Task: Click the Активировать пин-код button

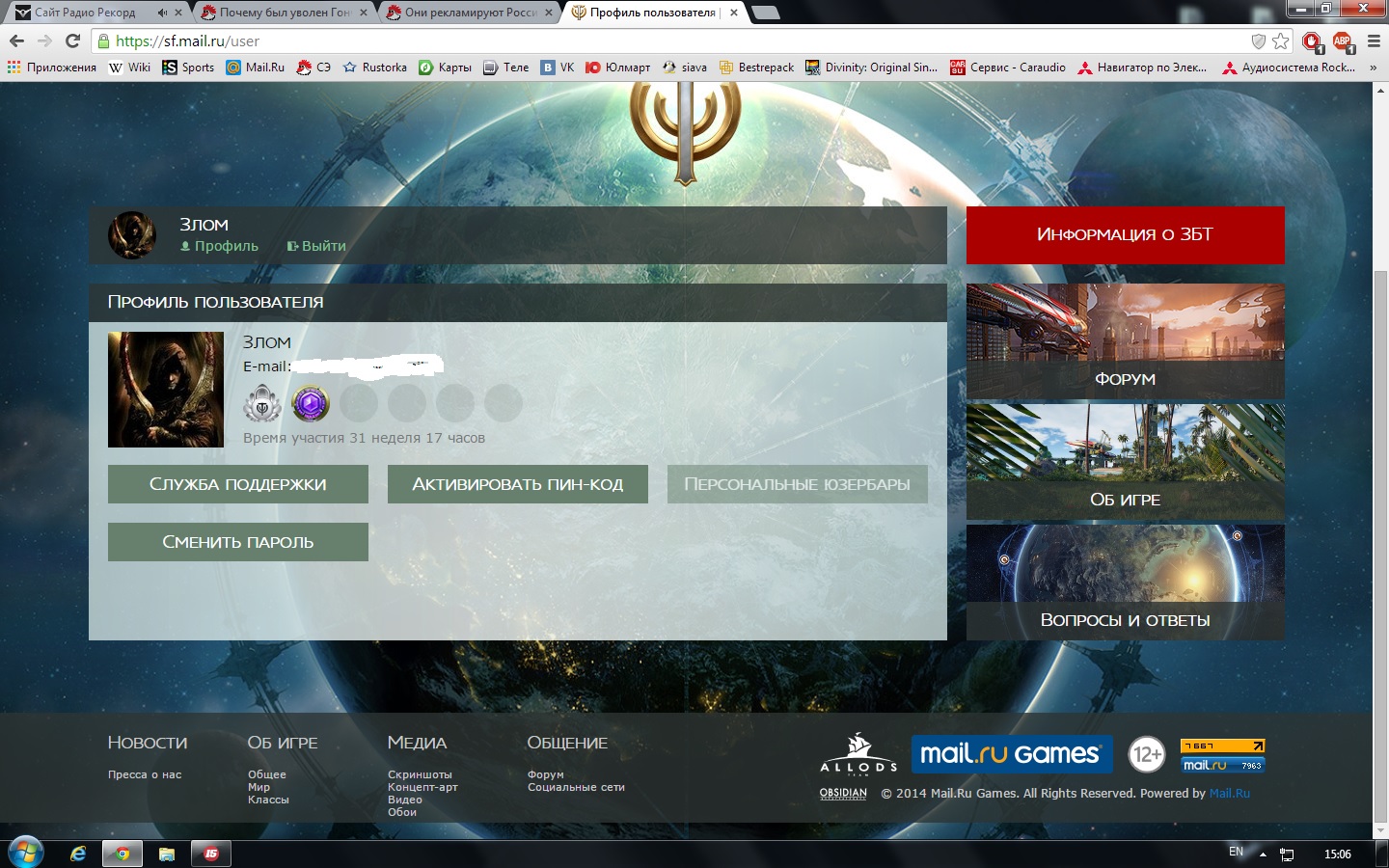Action: pyautogui.click(x=518, y=484)
